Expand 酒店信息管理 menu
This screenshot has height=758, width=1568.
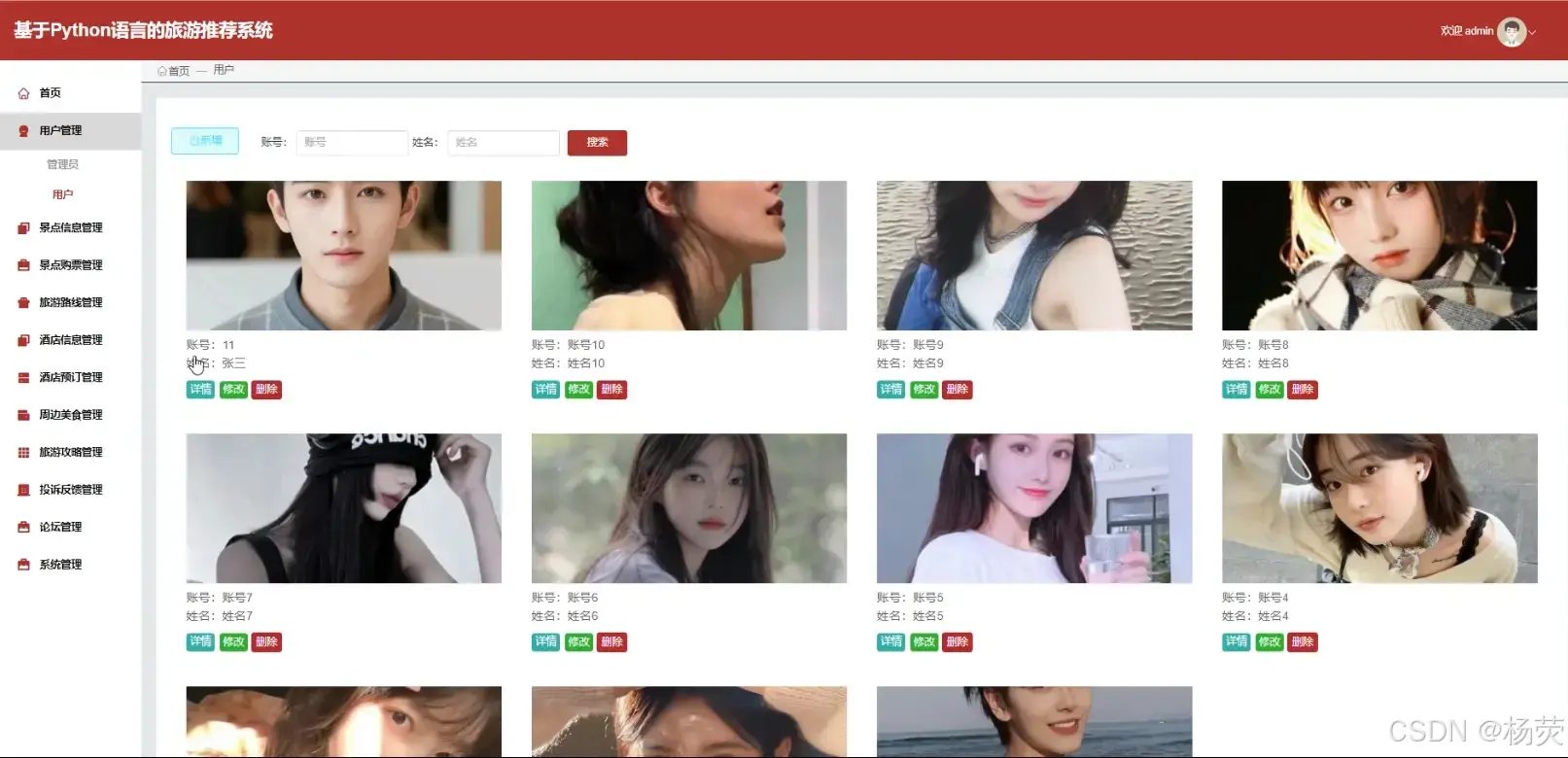pos(70,340)
